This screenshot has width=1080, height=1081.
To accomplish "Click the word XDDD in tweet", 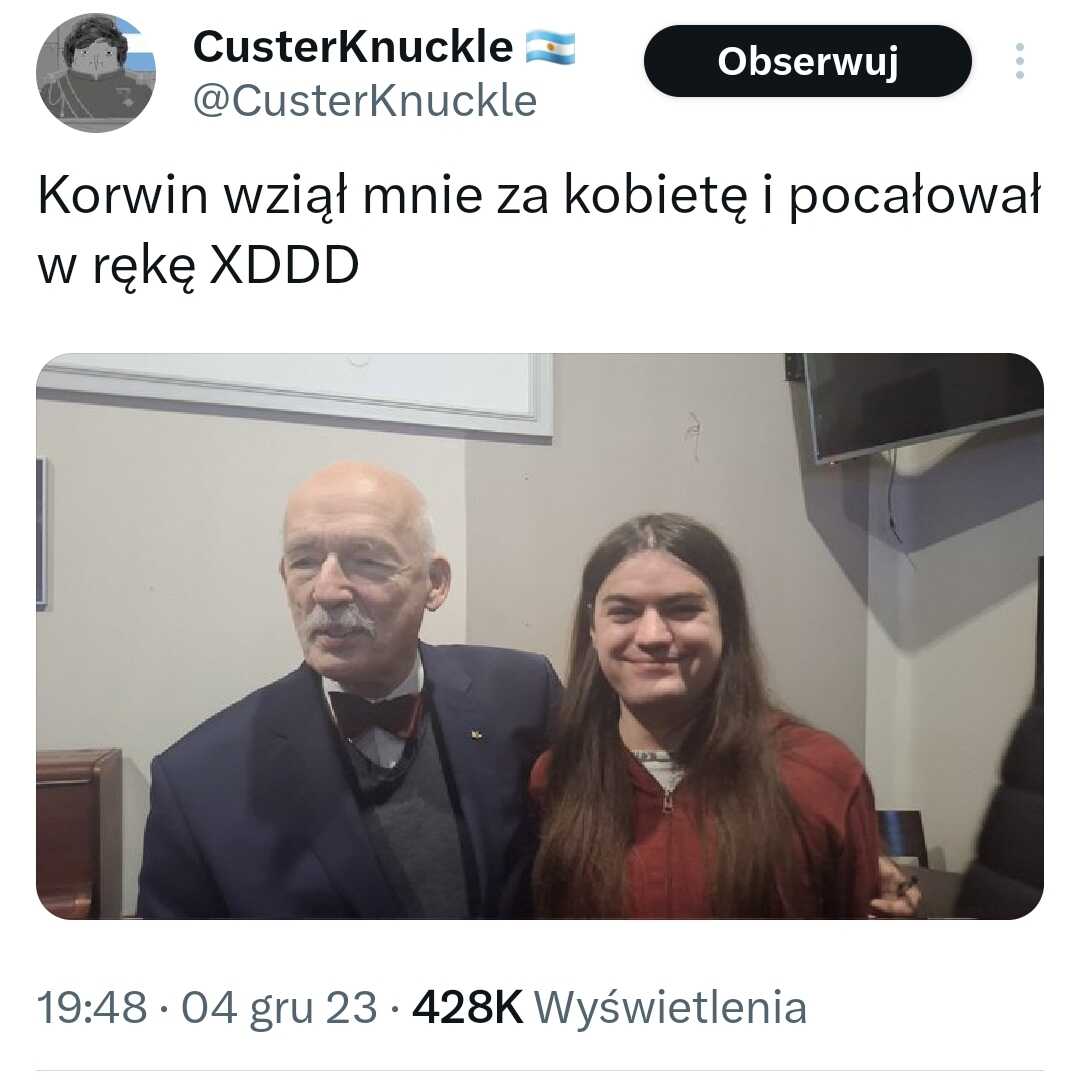I will point(284,265).
